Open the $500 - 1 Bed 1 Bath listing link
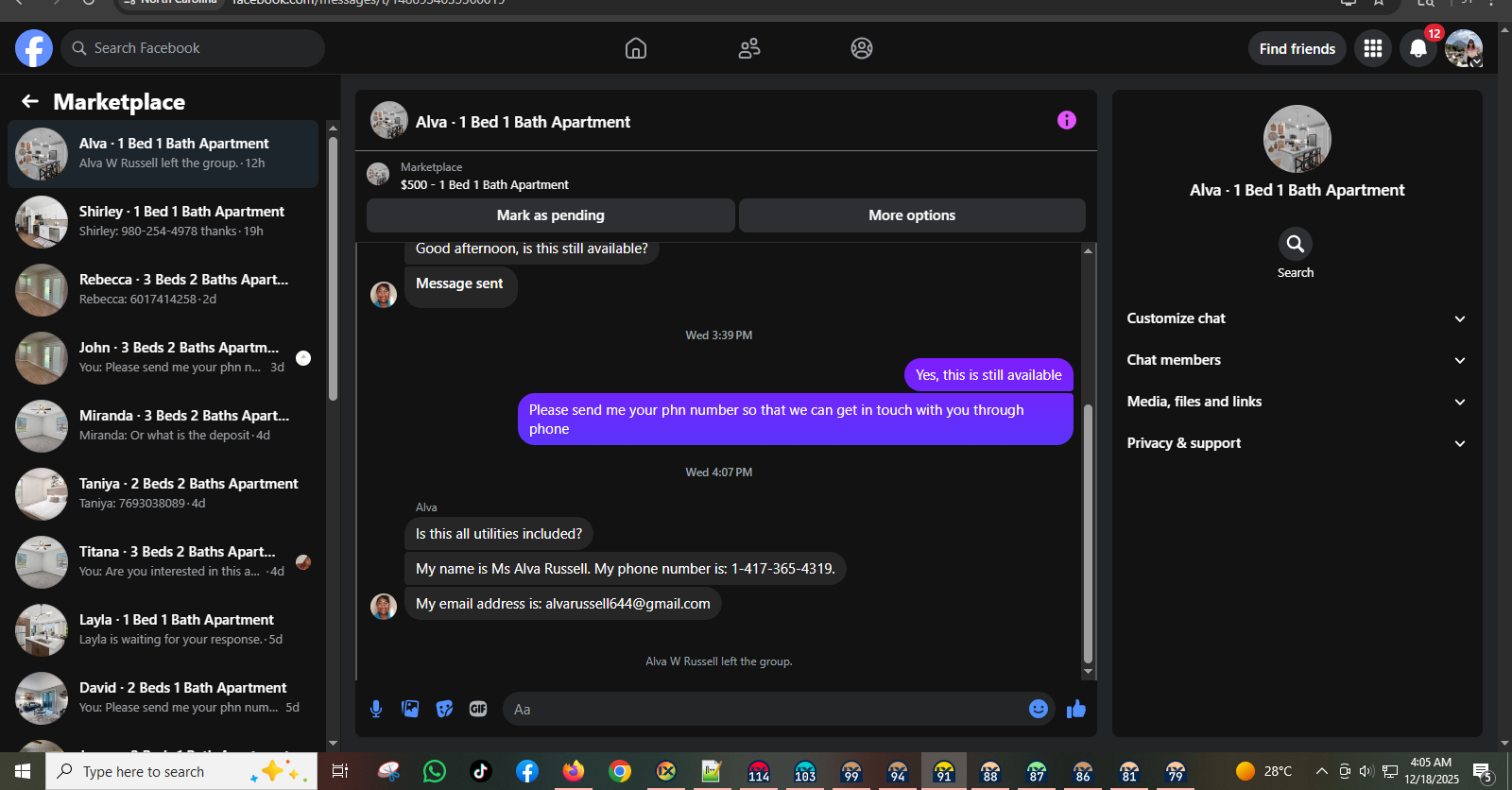Image resolution: width=1512 pixels, height=790 pixels. (x=485, y=185)
